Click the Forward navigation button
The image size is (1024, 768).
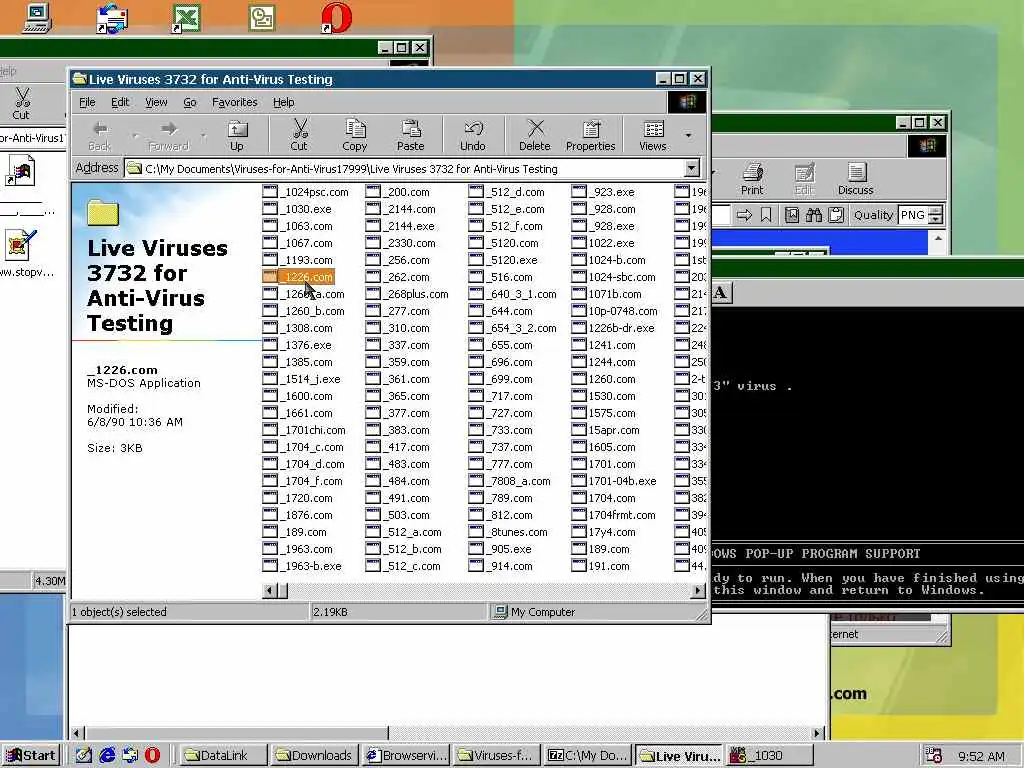tap(168, 135)
